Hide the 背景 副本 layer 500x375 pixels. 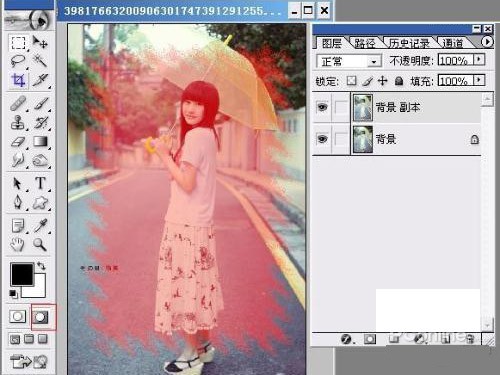click(x=322, y=107)
